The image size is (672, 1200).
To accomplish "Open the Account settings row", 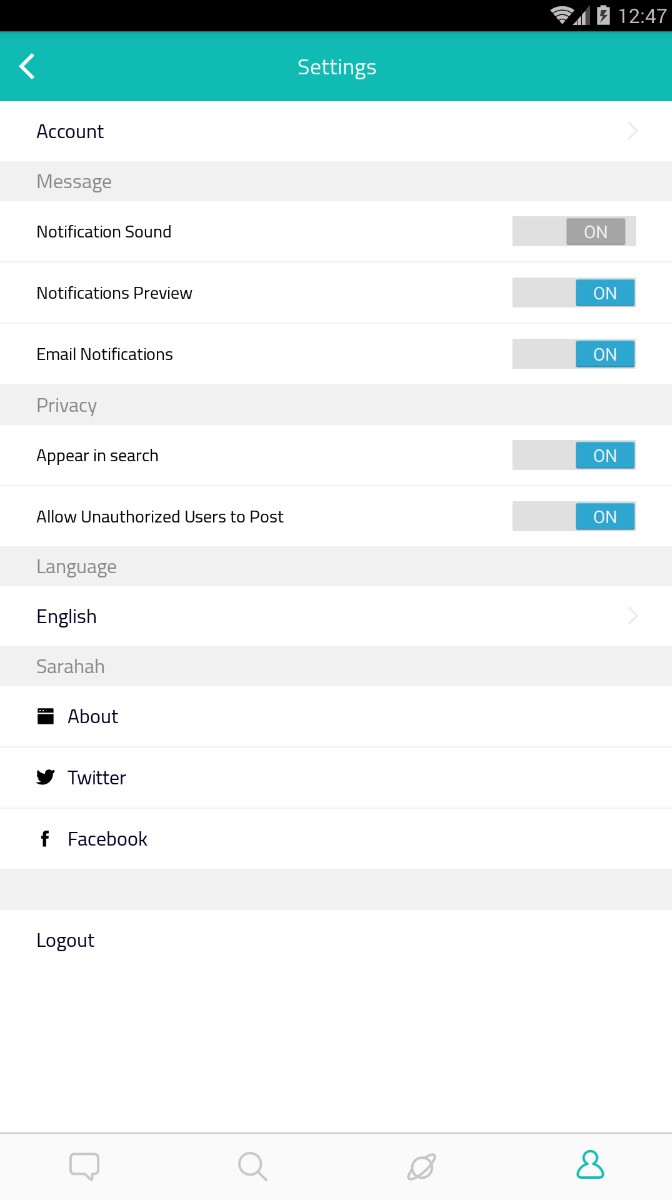I will (x=336, y=131).
